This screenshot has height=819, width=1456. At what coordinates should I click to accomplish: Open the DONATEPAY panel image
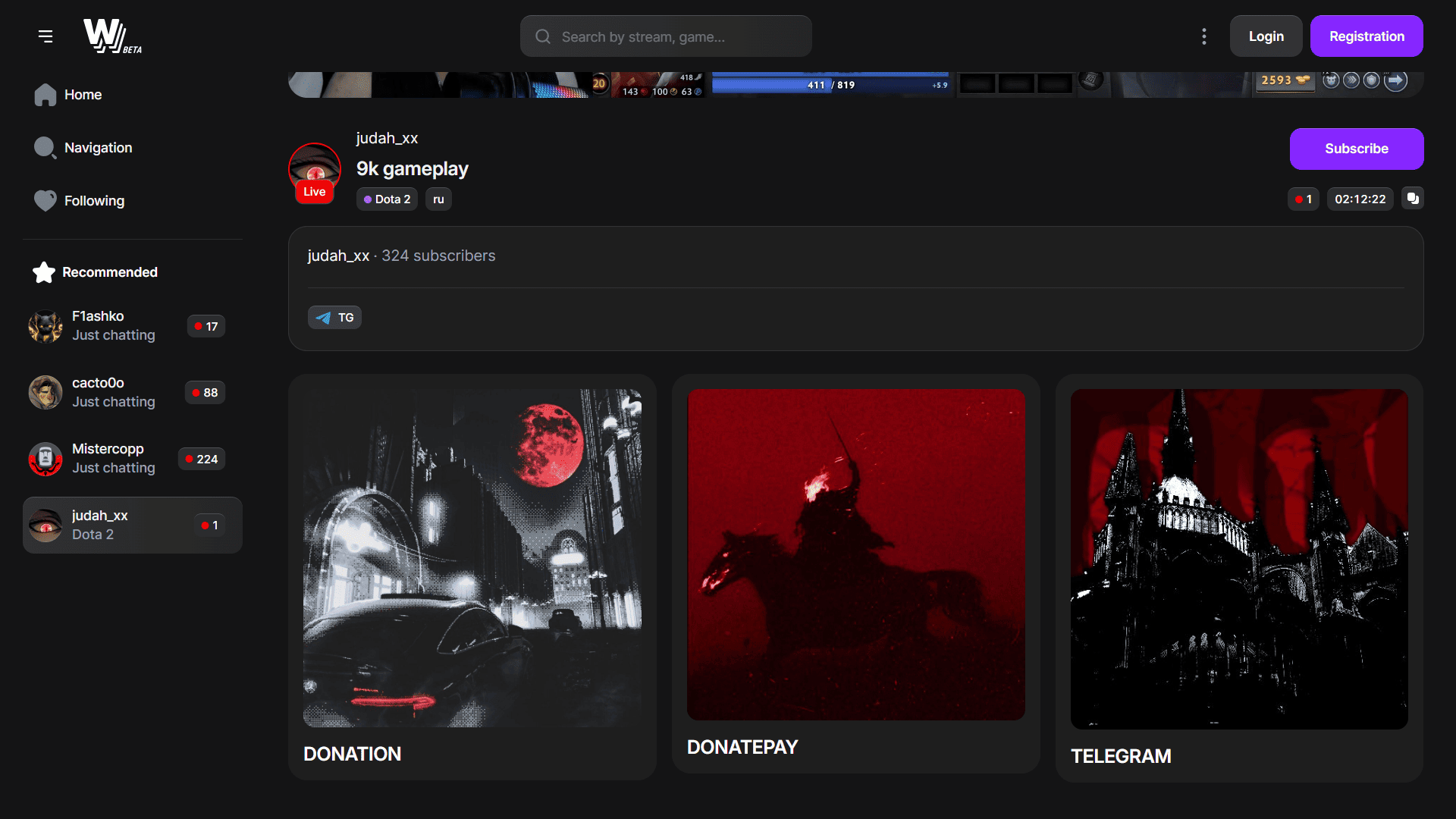(855, 554)
